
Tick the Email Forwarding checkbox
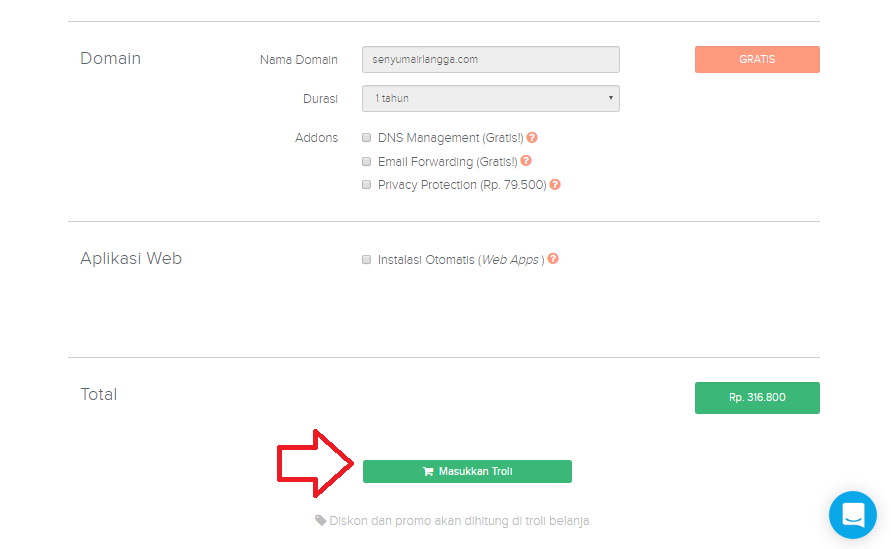coord(367,161)
